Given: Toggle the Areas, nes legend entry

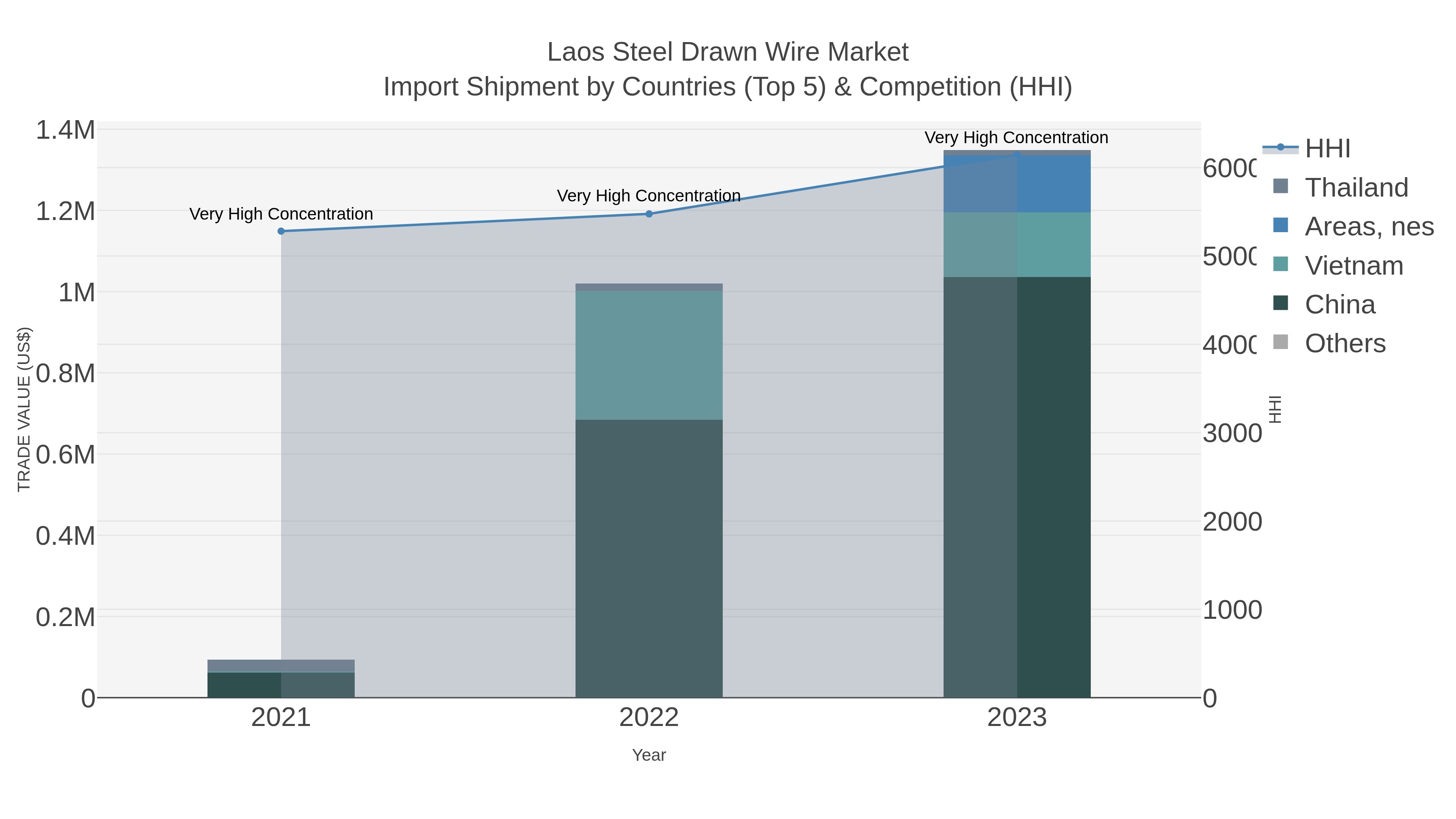Looking at the screenshot, I should pyautogui.click(x=1353, y=226).
